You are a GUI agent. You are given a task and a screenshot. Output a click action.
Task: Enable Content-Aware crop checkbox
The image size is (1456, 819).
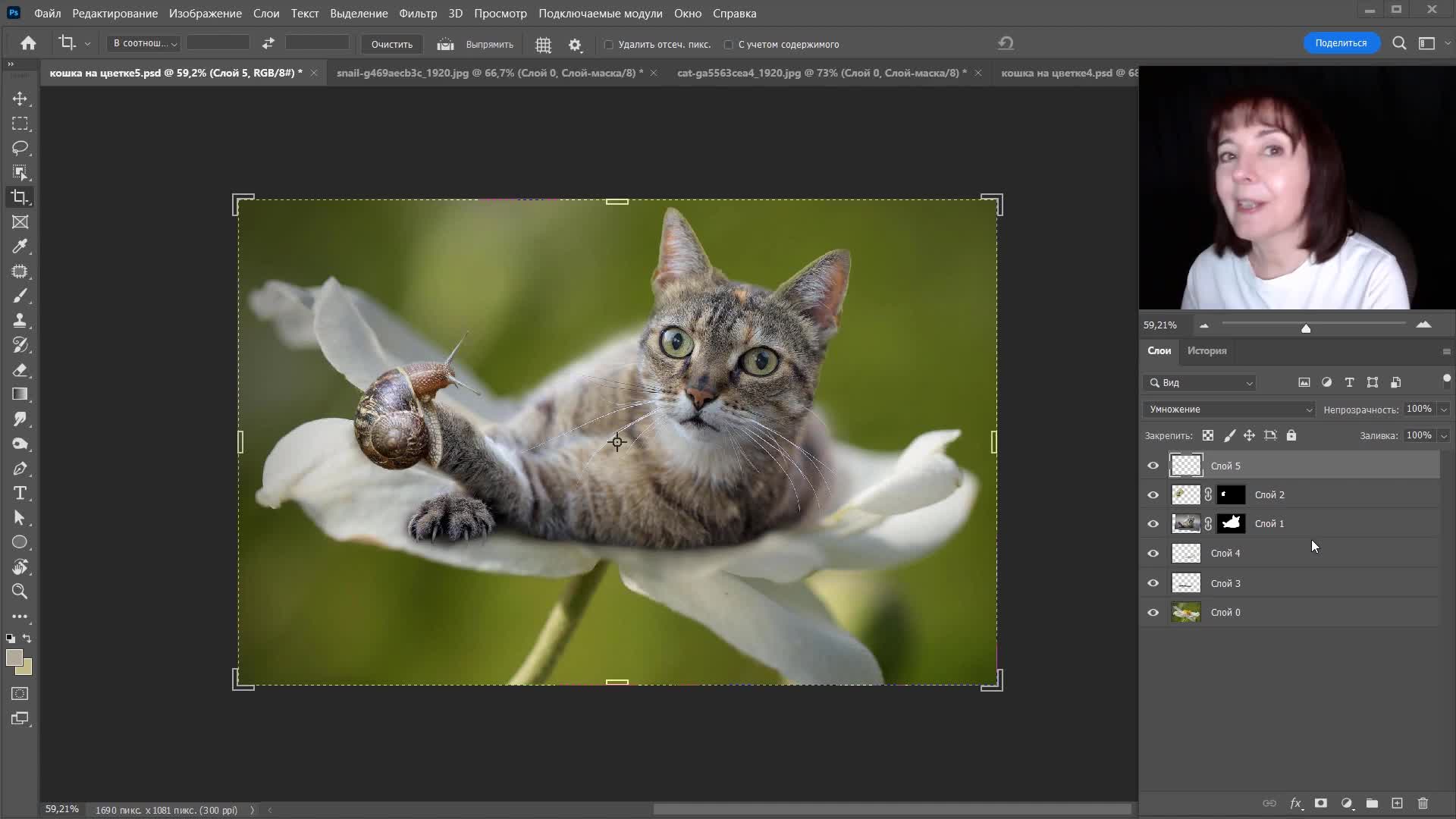729,45
